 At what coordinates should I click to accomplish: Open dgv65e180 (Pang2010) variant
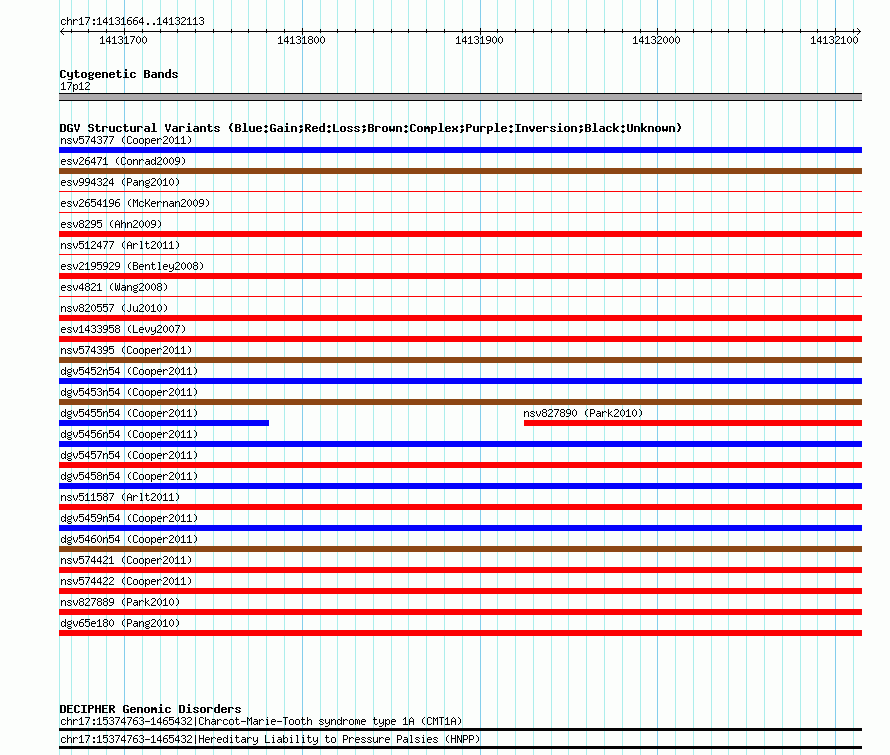click(x=120, y=623)
